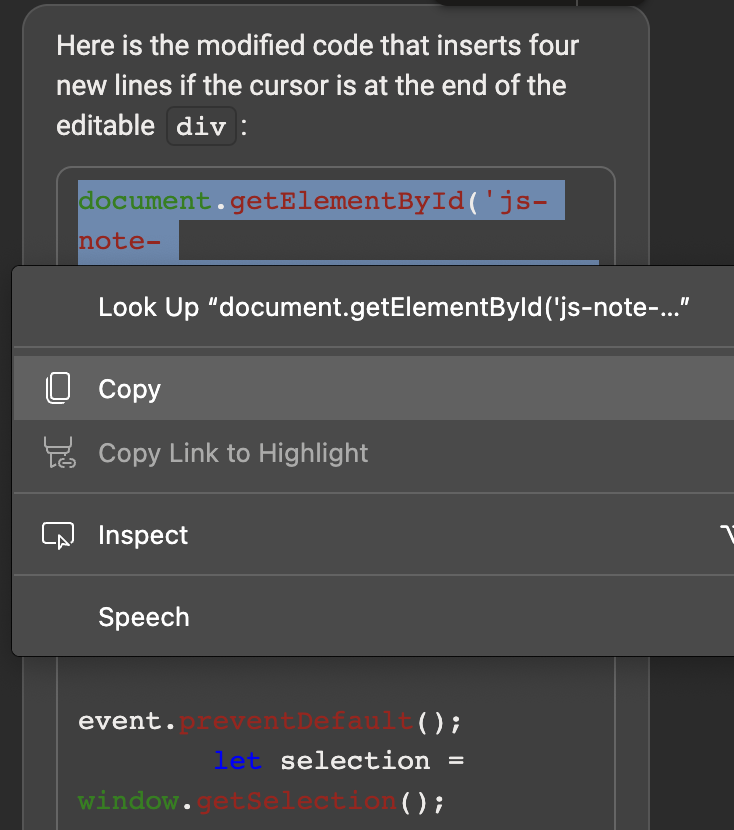Click the blue 'let' keyword
This screenshot has height=830, width=734.
237,760
